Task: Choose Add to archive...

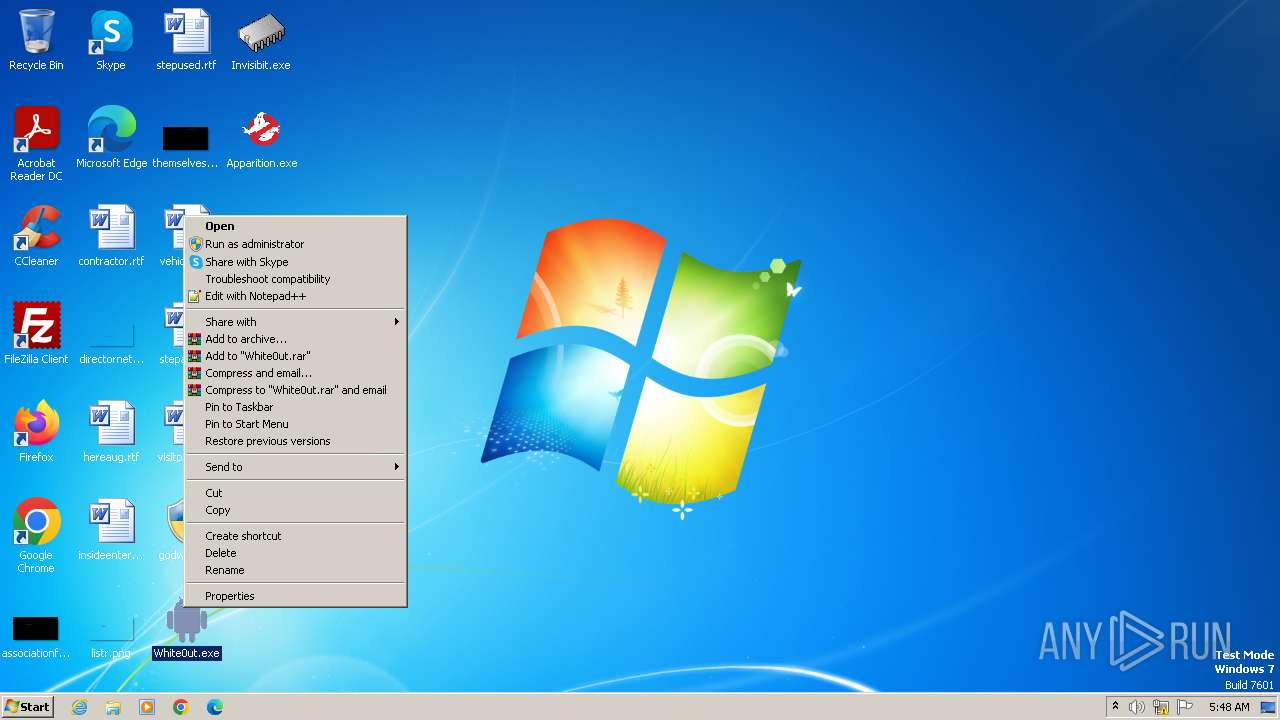Action: point(296,339)
